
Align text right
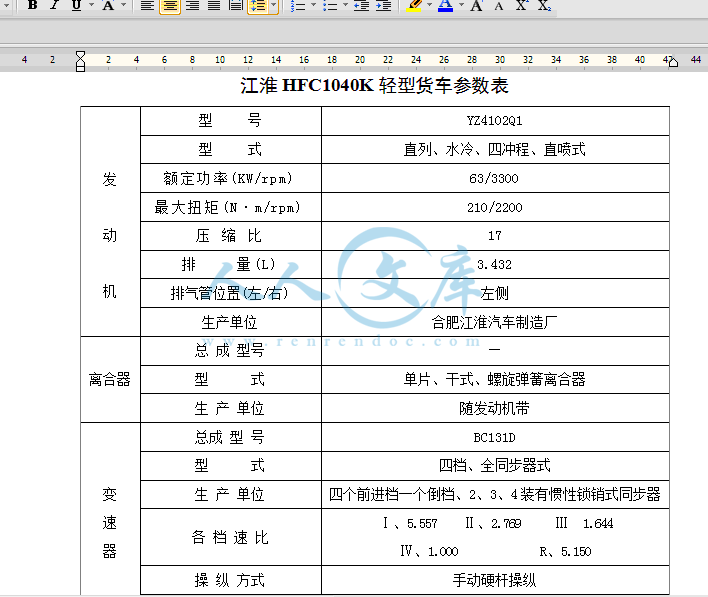click(192, 5)
